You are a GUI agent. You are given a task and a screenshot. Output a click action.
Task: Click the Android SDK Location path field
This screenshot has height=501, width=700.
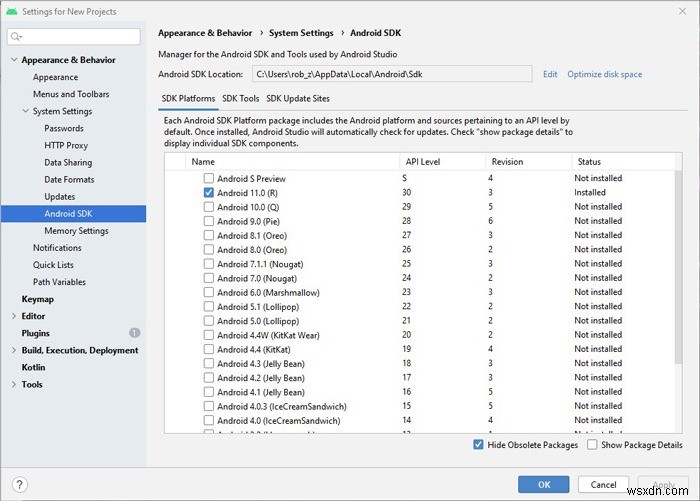pyautogui.click(x=392, y=74)
